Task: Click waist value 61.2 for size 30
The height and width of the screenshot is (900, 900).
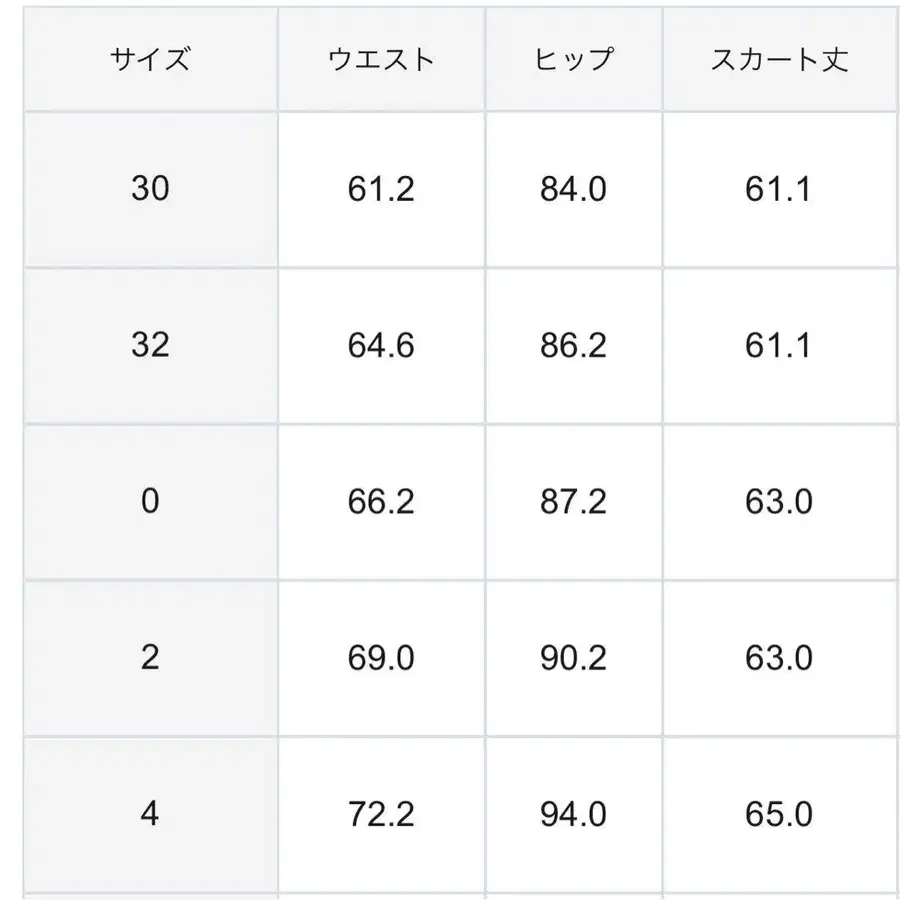Action: pyautogui.click(x=381, y=189)
